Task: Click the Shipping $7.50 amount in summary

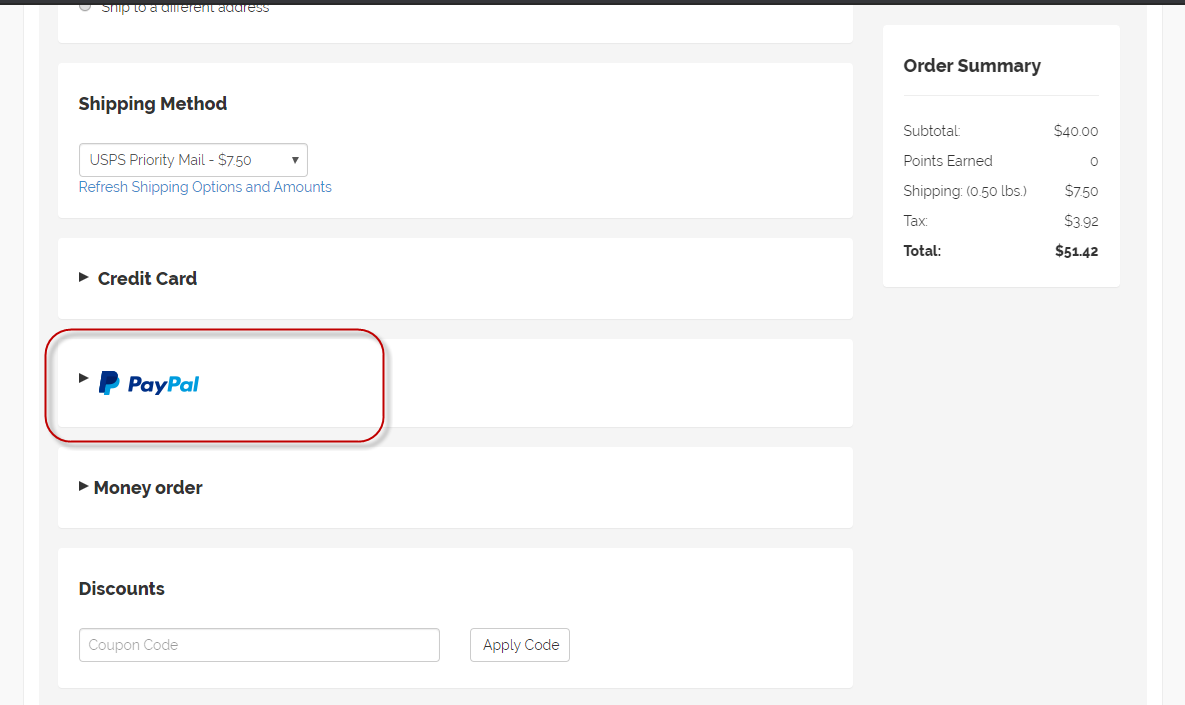Action: (1081, 191)
